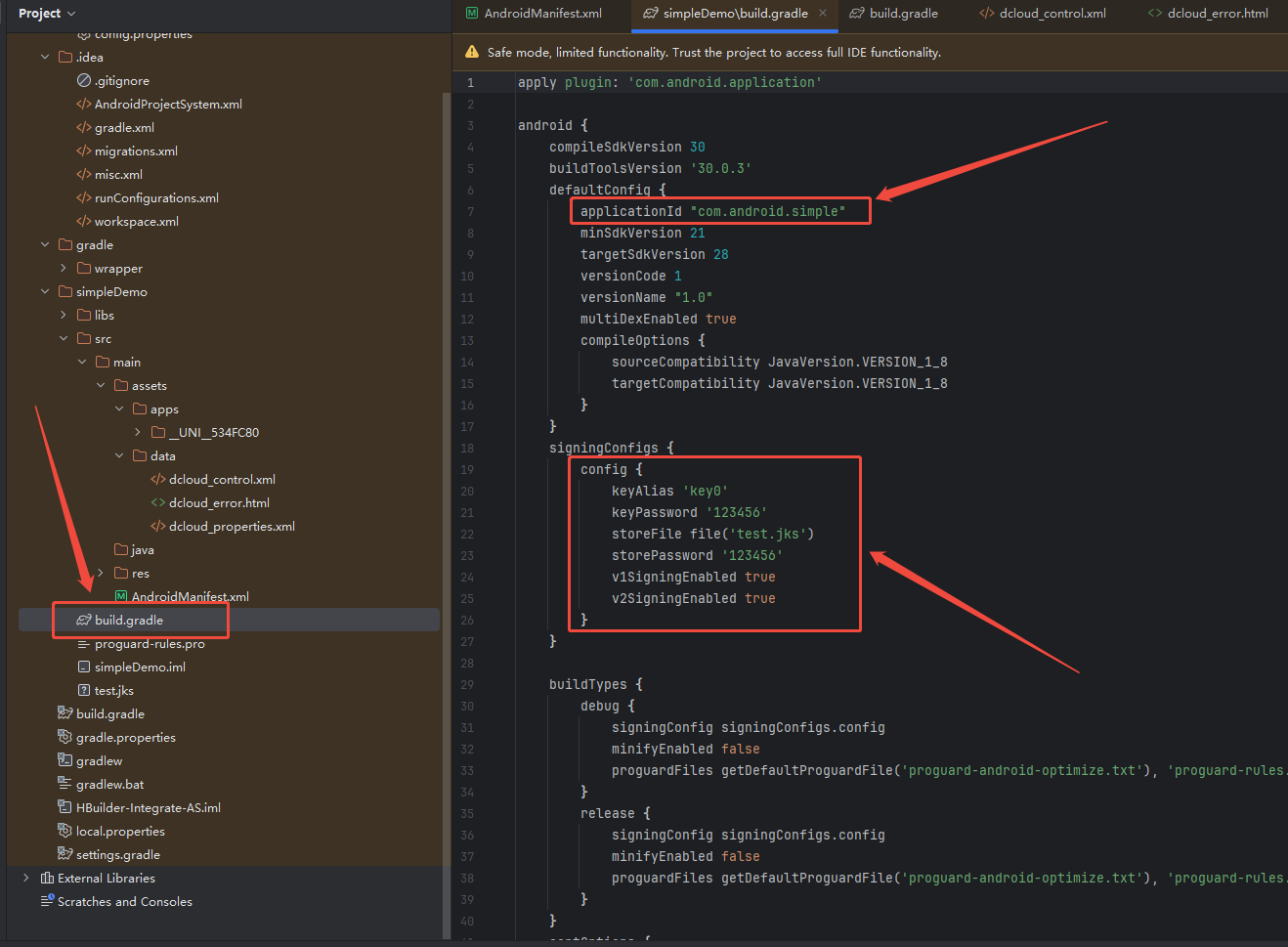Viewport: 1288px width, 947px height.
Task: Click the External Libraries icon
Action: (47, 879)
